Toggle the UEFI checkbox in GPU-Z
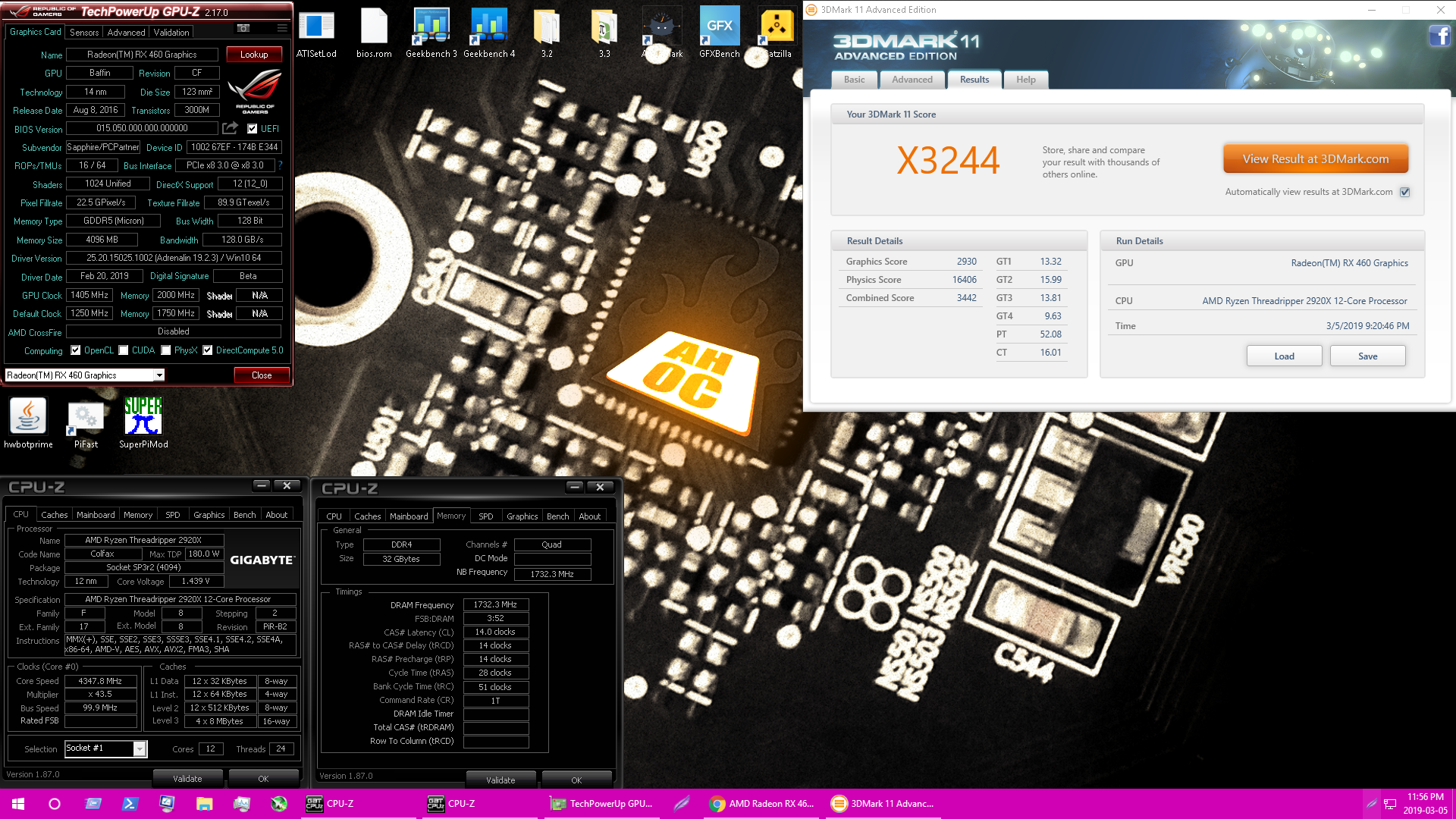1456x819 pixels. pyautogui.click(x=253, y=128)
